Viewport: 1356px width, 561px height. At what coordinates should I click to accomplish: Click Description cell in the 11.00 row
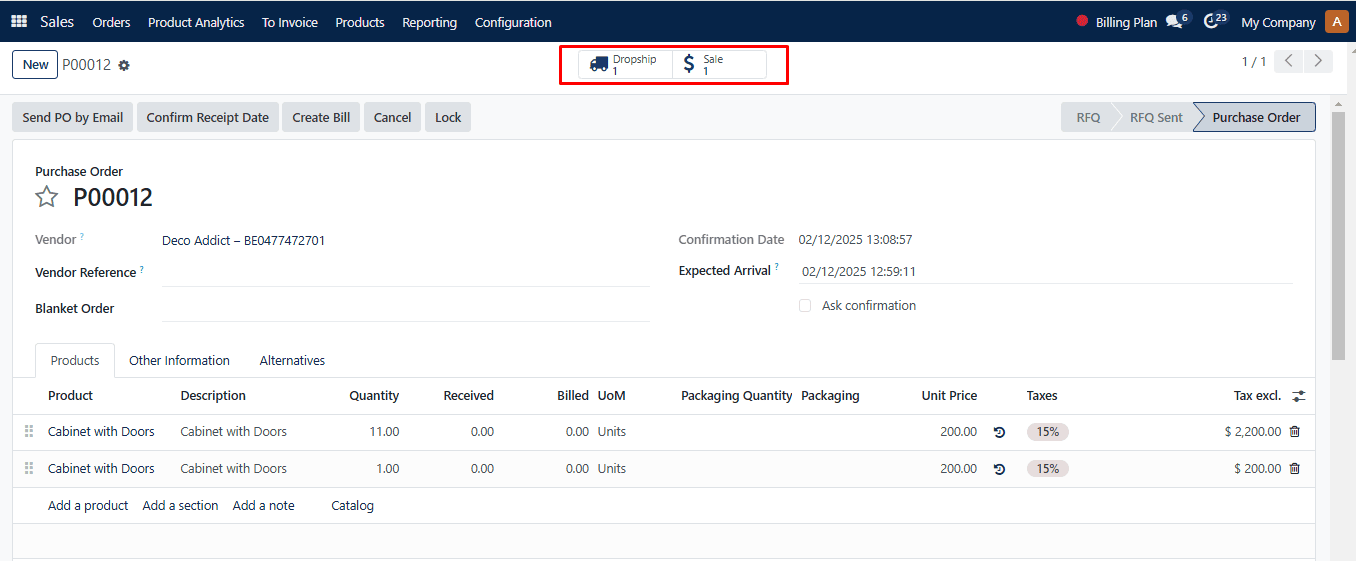(233, 432)
